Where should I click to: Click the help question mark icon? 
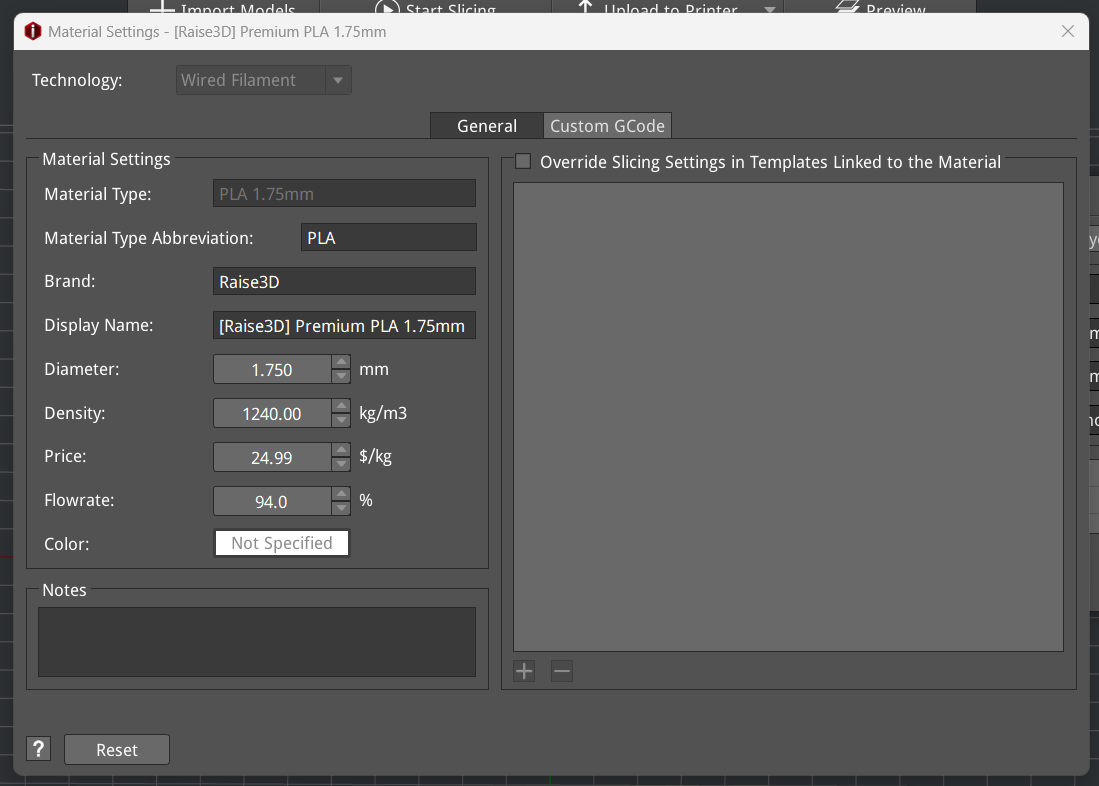point(39,749)
